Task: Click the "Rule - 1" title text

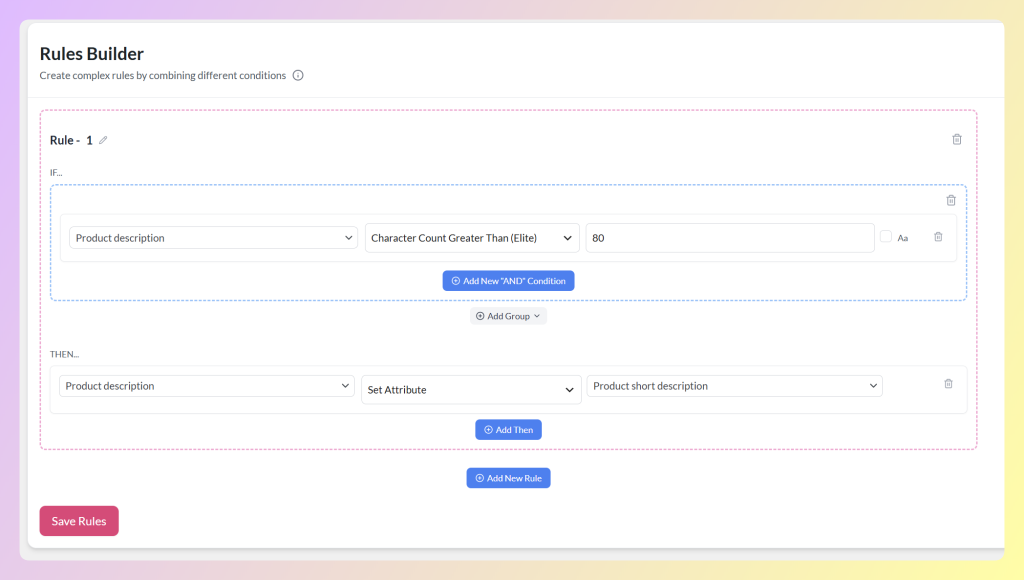Action: coord(71,140)
